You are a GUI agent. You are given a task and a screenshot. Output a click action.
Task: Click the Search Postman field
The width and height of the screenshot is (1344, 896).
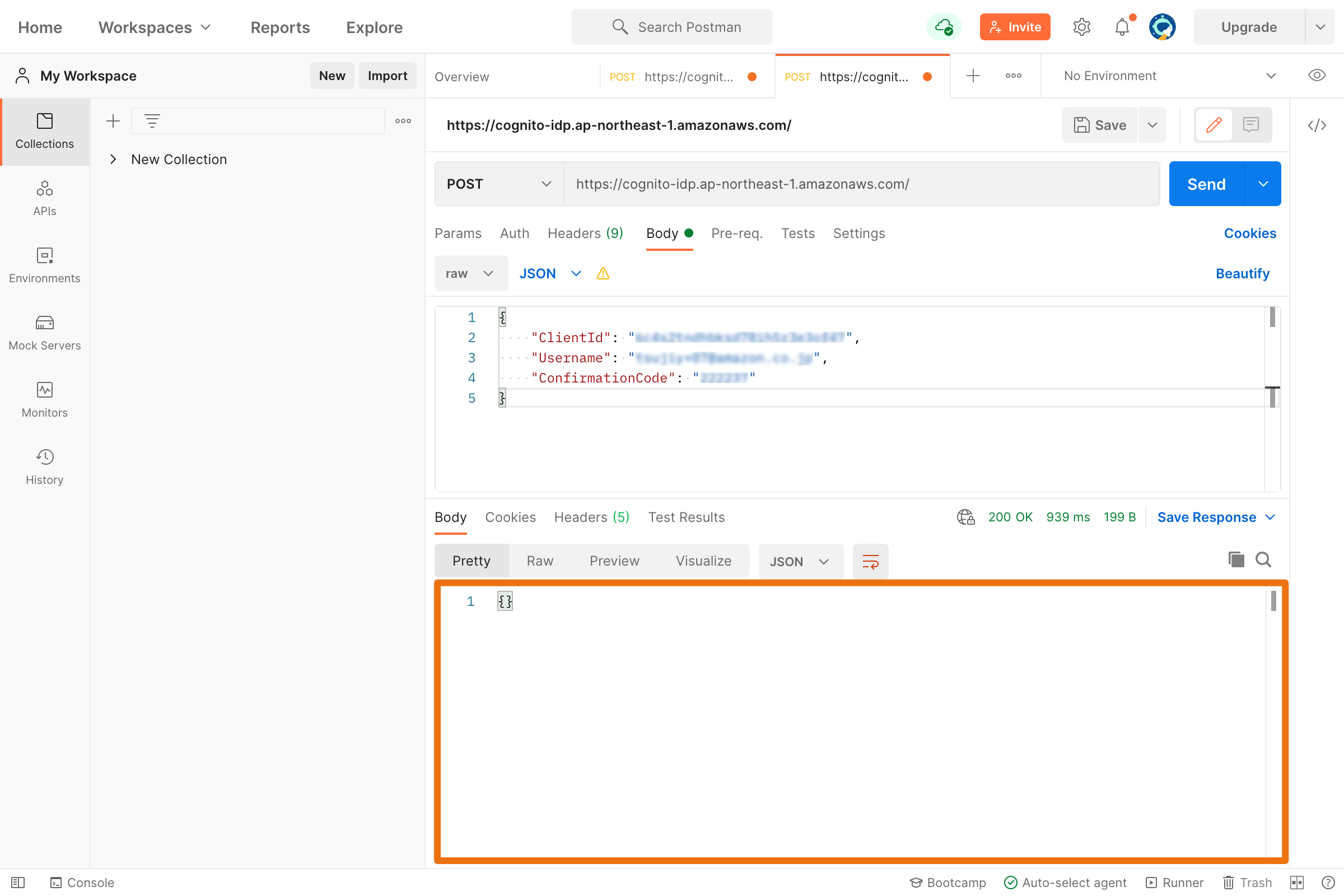click(672, 27)
